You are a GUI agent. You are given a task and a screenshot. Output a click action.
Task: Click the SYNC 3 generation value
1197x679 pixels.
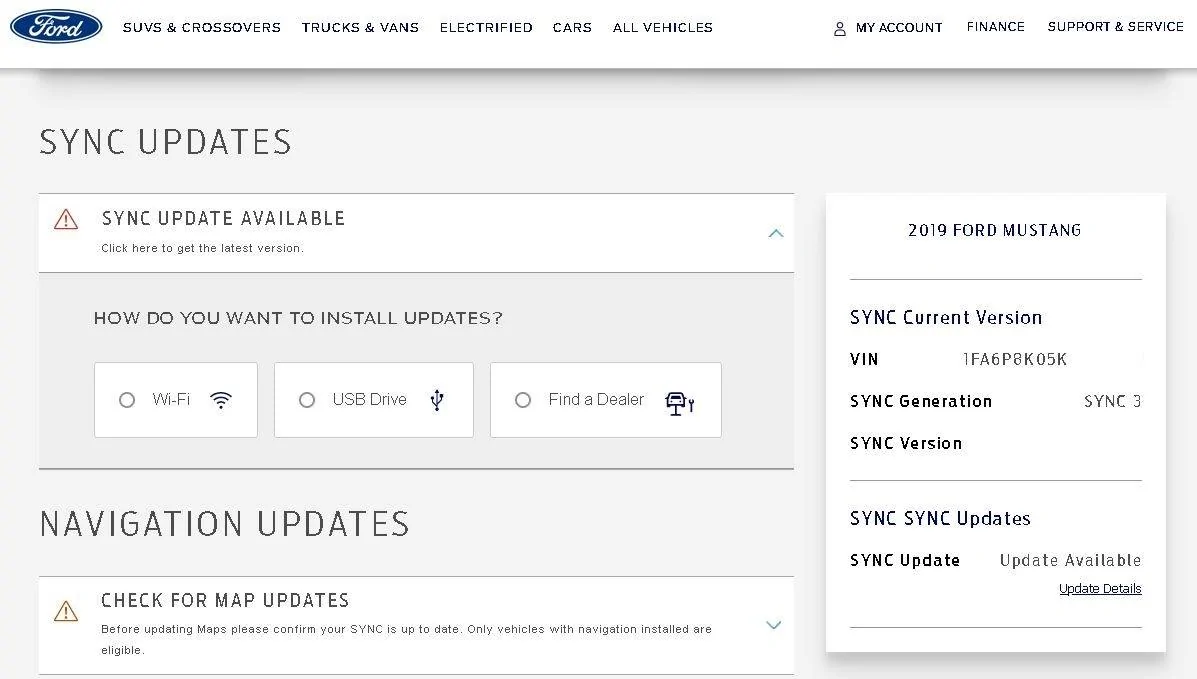(x=1112, y=401)
